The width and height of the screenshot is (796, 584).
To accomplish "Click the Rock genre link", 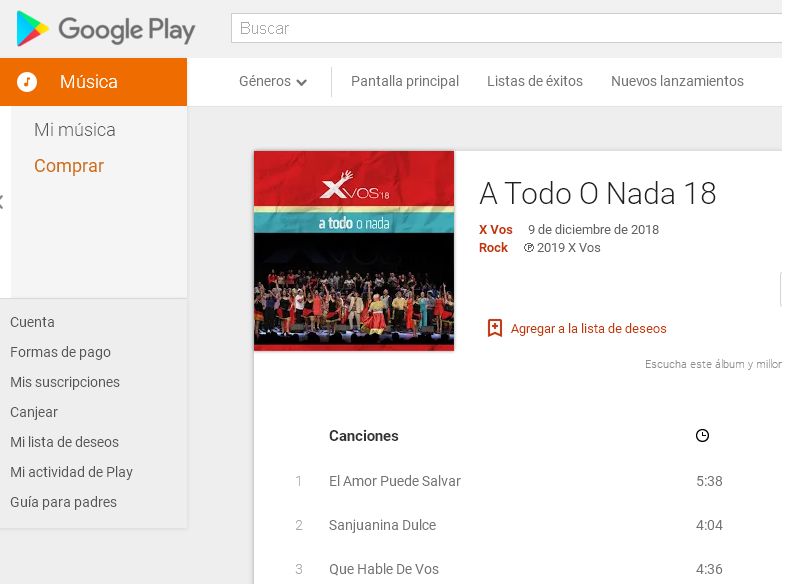I will point(494,248).
